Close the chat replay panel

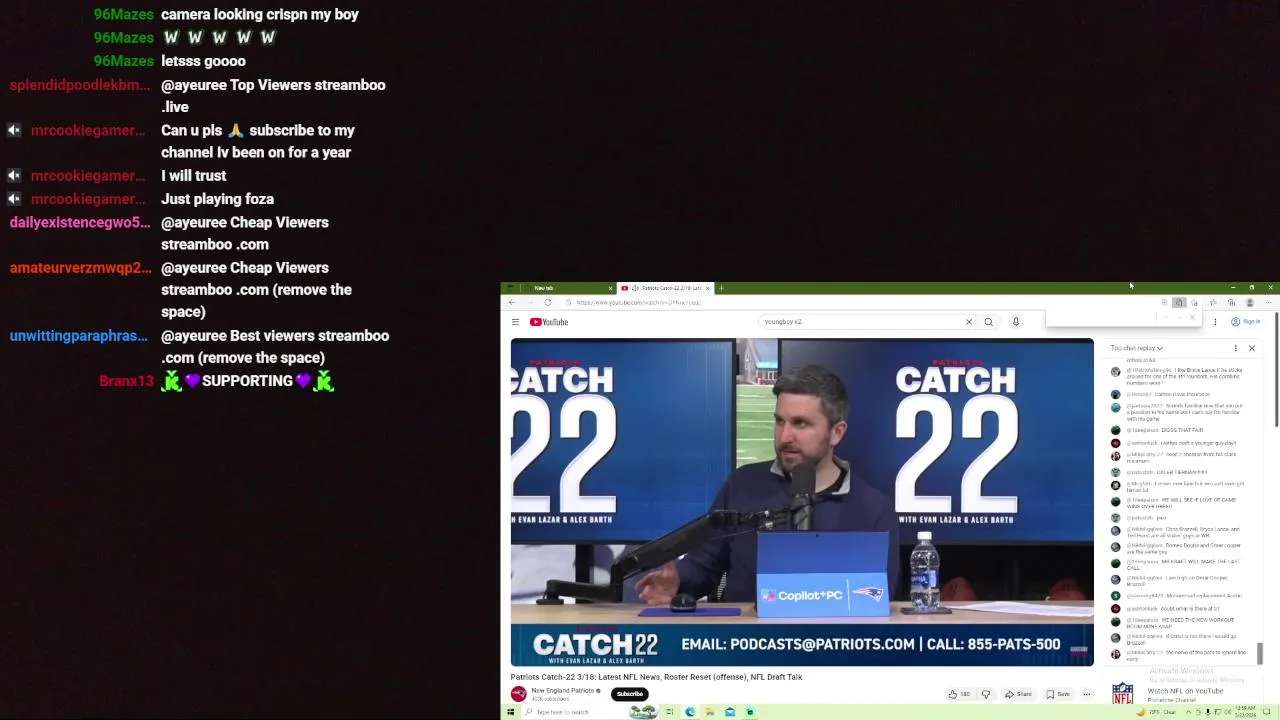tap(1251, 348)
